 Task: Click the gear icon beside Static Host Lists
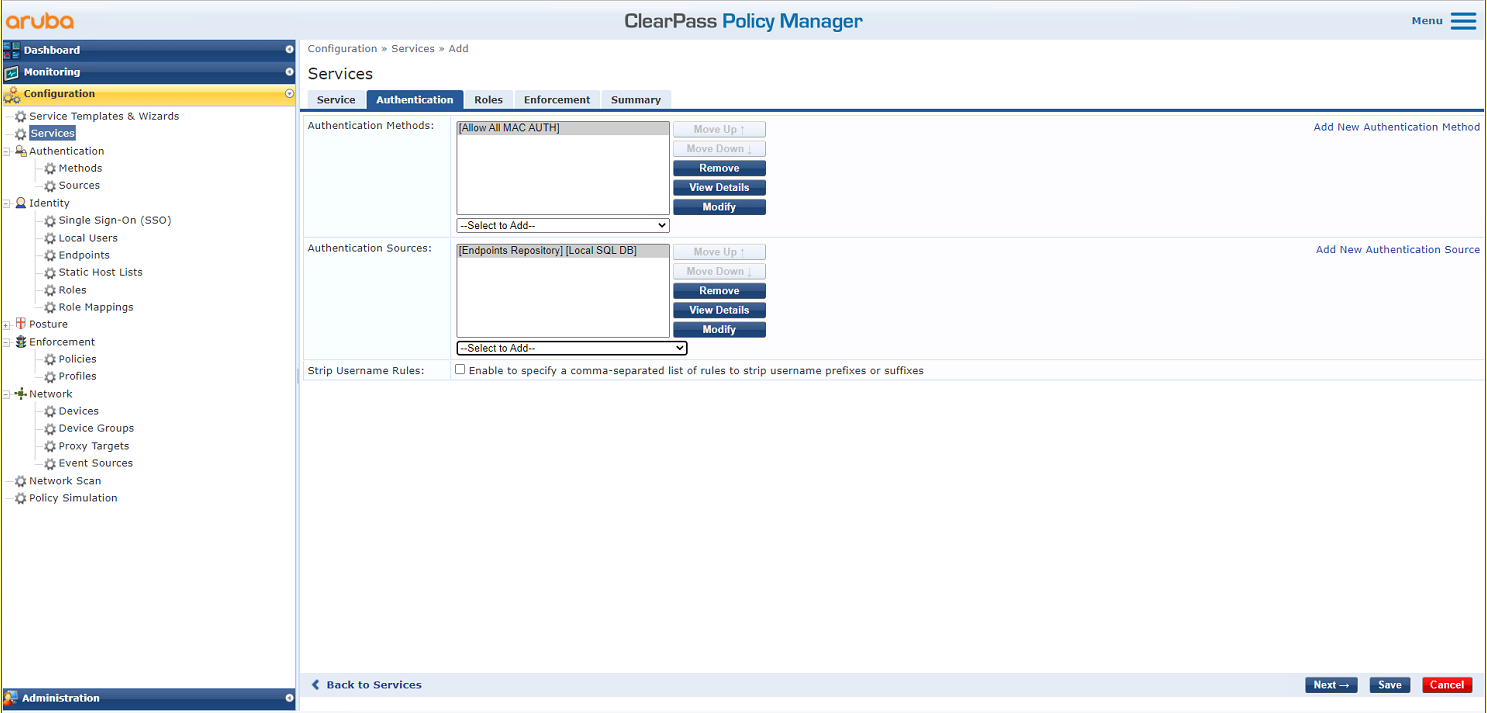click(50, 272)
